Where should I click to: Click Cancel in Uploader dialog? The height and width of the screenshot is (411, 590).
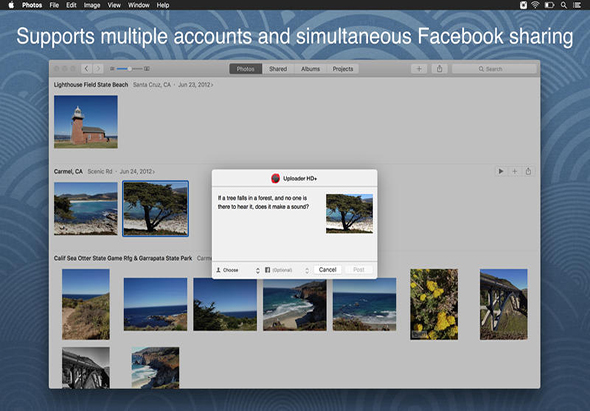[327, 269]
